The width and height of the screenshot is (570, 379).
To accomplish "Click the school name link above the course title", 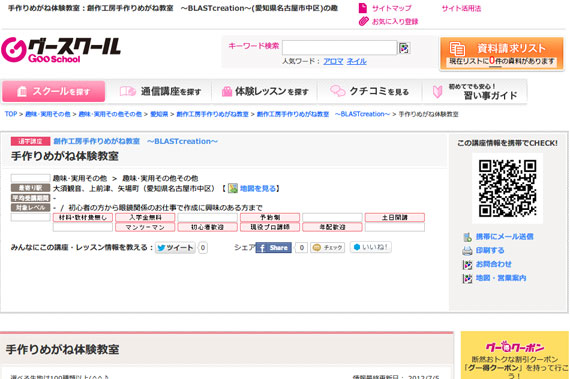I will coord(136,141).
